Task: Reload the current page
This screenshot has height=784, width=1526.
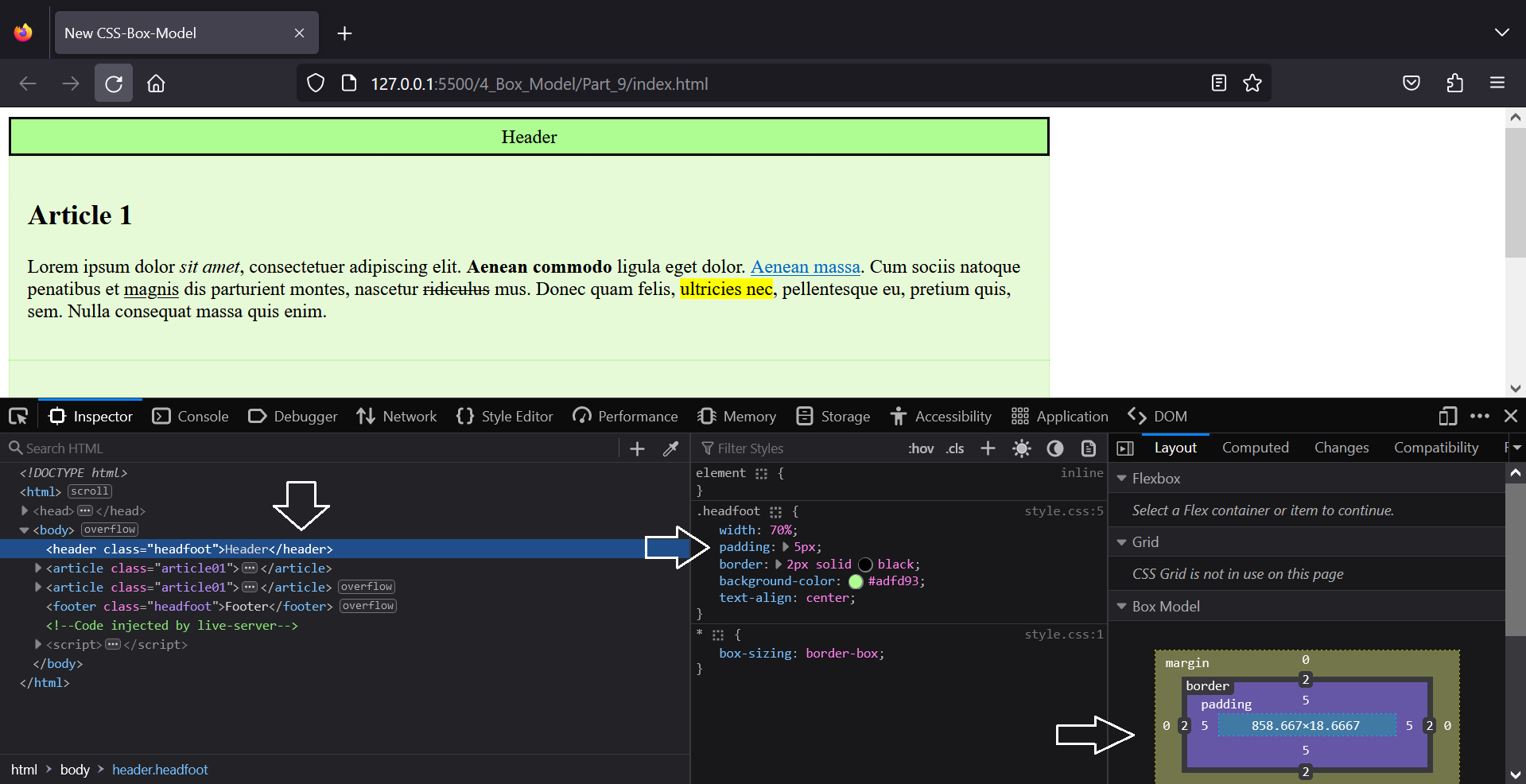Action: (x=114, y=83)
